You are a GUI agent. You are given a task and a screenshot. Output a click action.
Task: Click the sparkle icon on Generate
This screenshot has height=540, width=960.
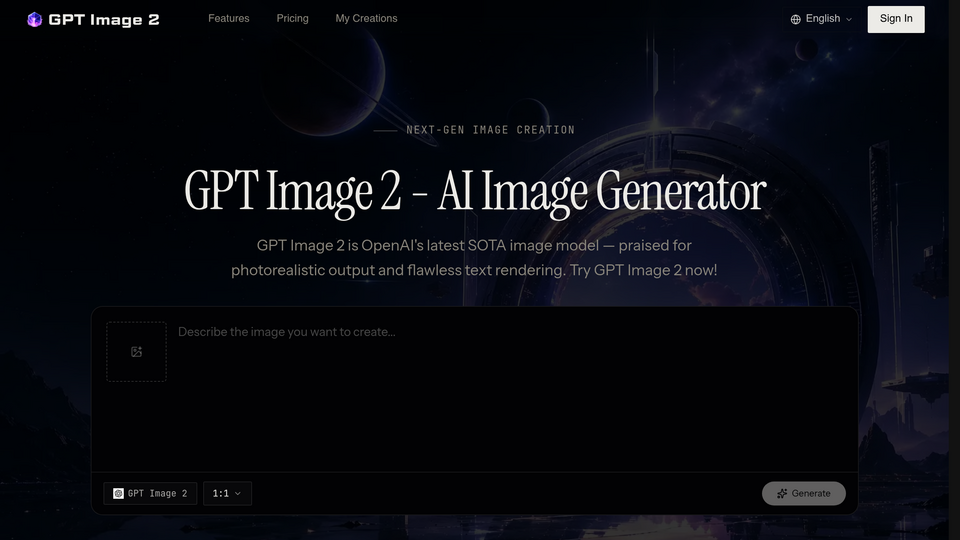(x=782, y=493)
